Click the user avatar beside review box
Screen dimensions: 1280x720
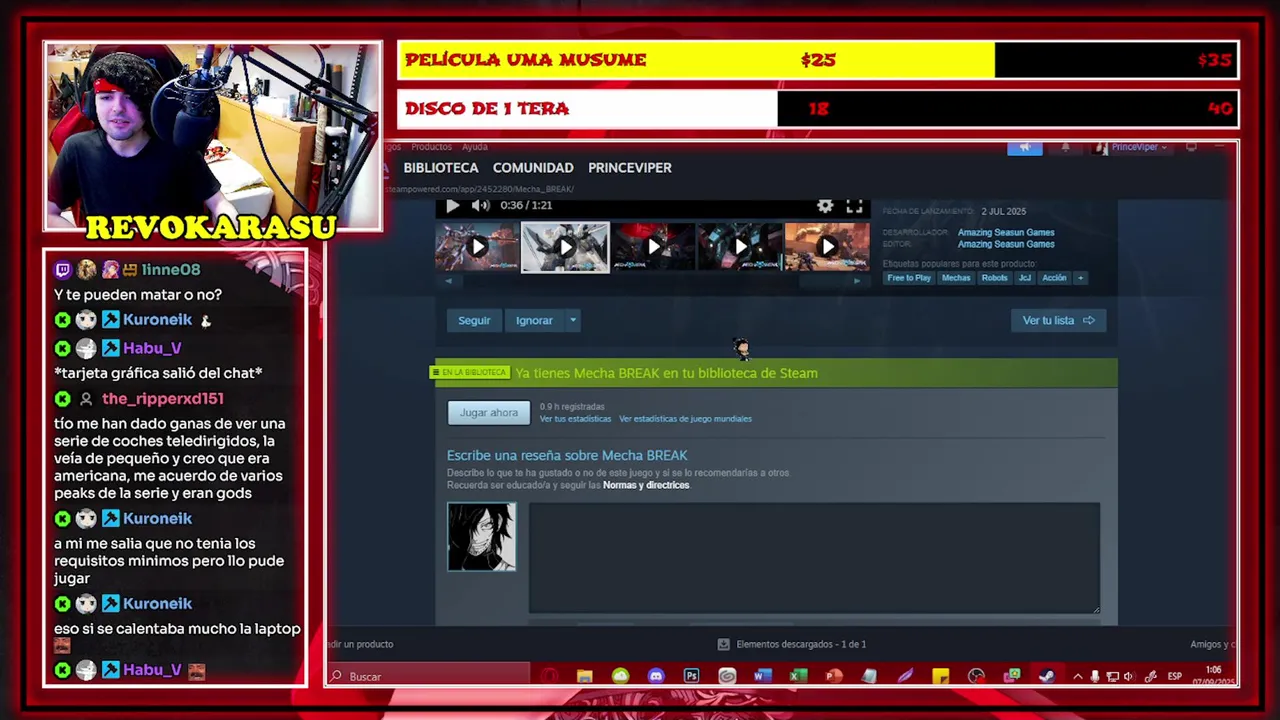pos(482,537)
